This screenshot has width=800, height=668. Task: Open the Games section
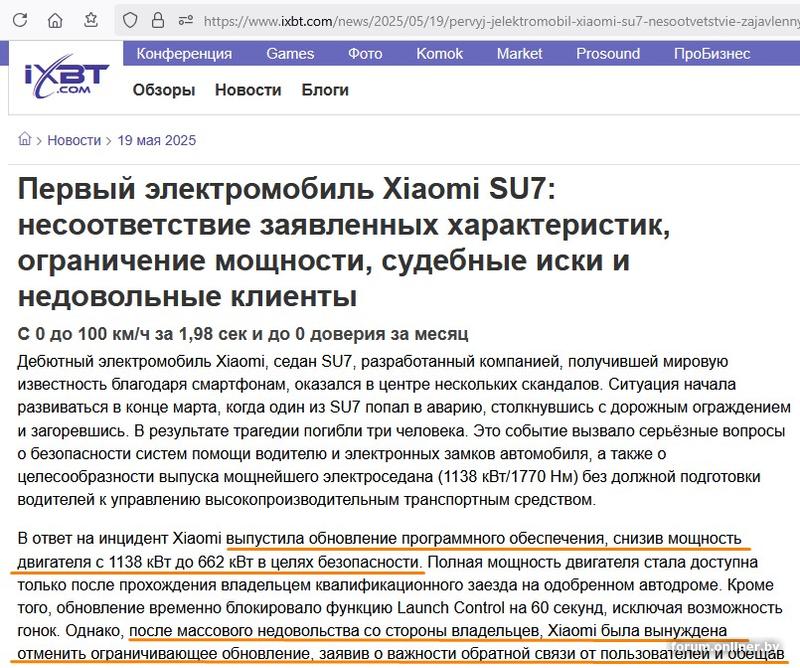tap(290, 54)
